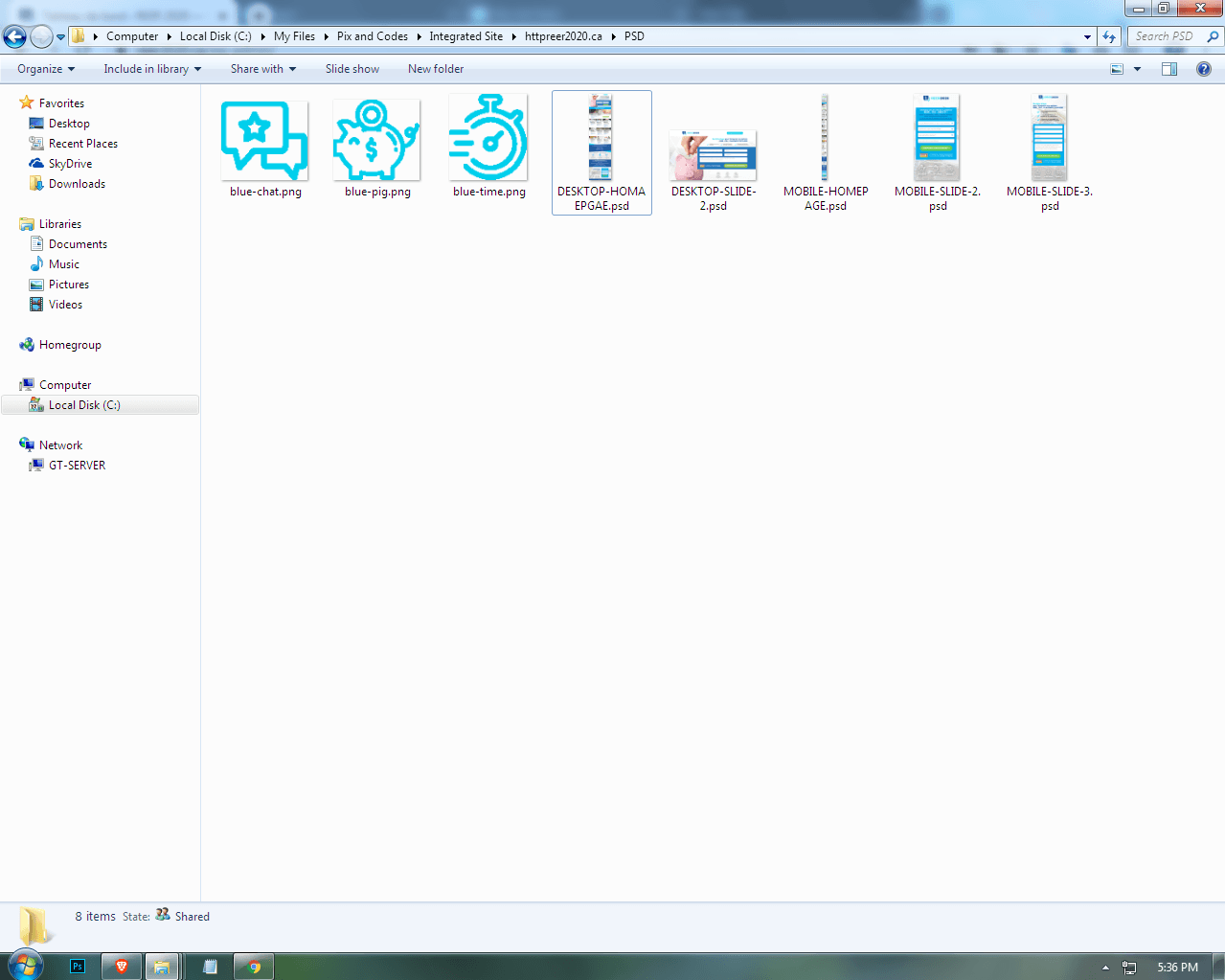Open the view options dropdown arrow
The image size is (1225, 980).
(x=1137, y=69)
